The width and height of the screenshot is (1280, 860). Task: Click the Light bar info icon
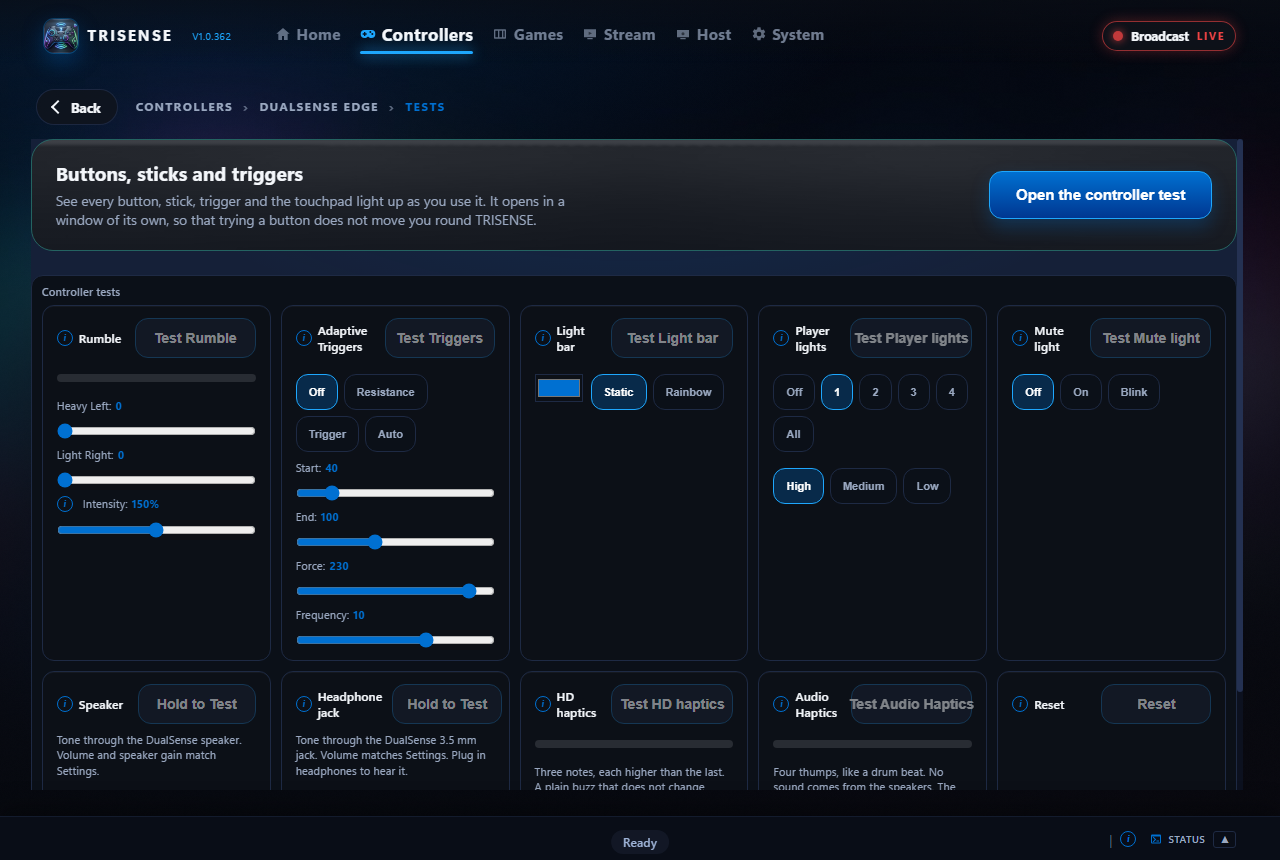pyautogui.click(x=543, y=338)
